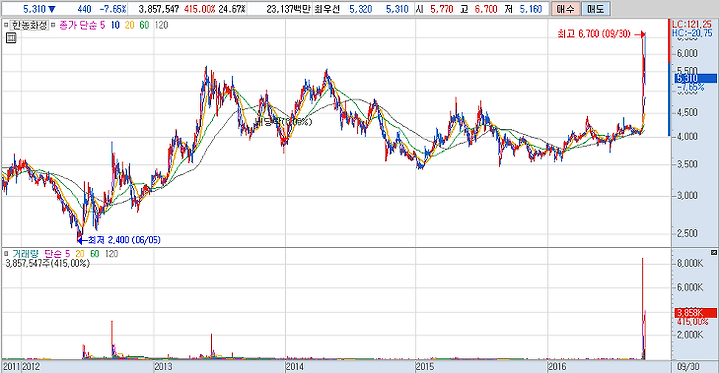Image resolution: width=720 pixels, height=373 pixels.
Task: Select the 2013 year label on time axis
Action: 163,367
